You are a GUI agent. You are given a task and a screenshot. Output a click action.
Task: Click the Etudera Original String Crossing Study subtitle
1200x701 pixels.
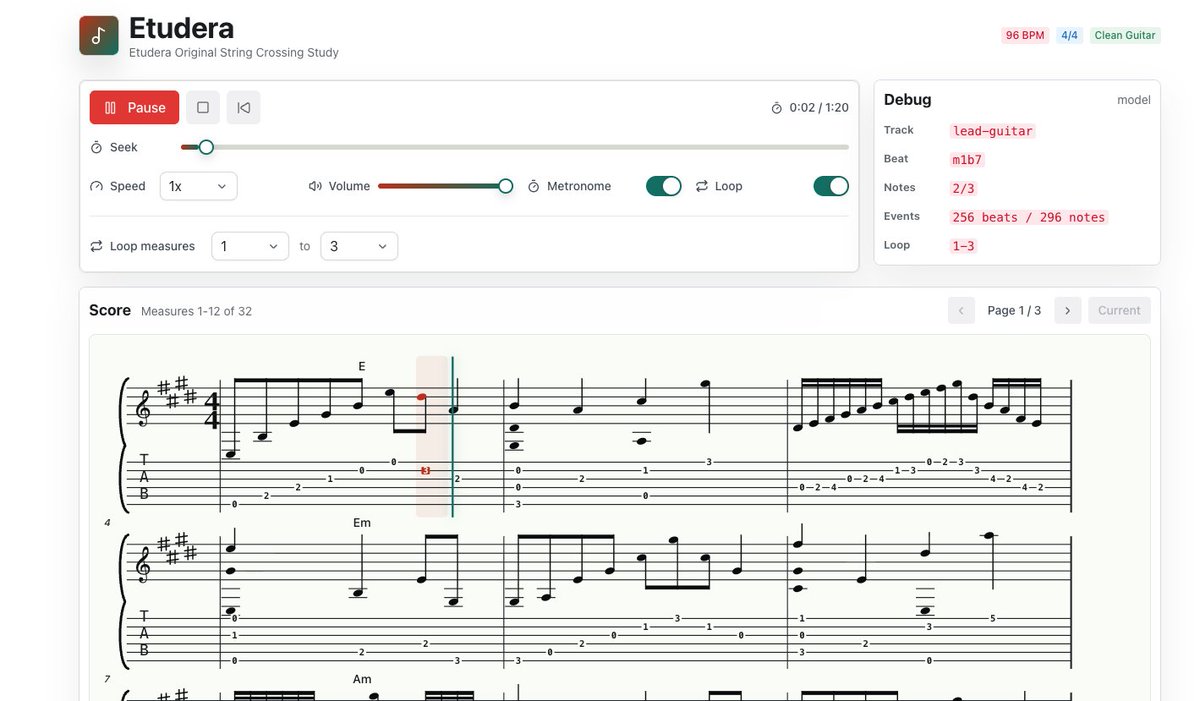point(234,53)
